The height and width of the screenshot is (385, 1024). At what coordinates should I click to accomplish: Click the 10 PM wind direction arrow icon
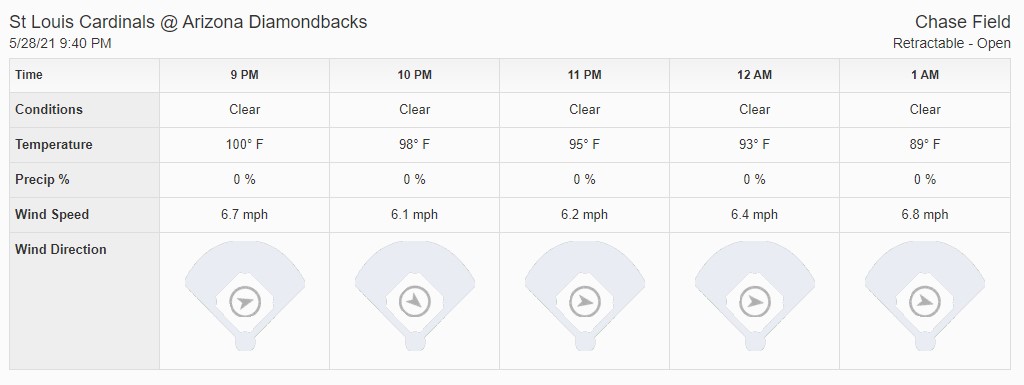[415, 302]
